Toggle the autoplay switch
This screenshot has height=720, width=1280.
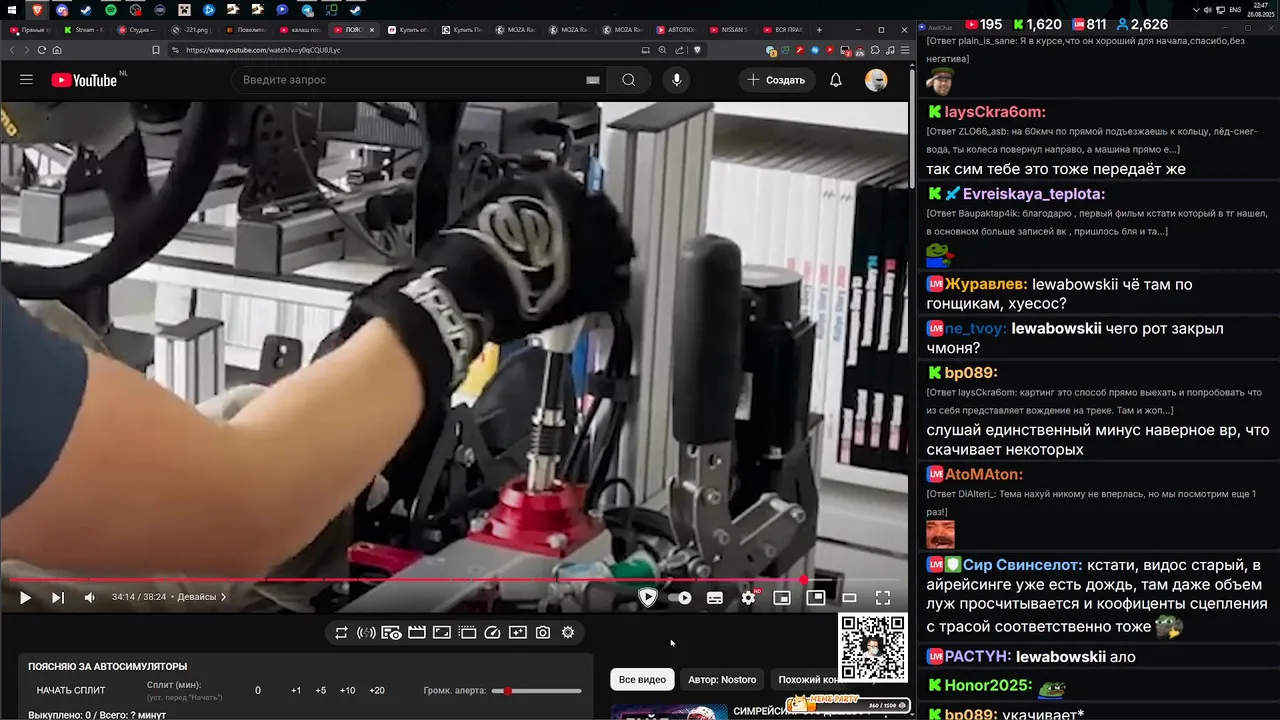coord(682,598)
